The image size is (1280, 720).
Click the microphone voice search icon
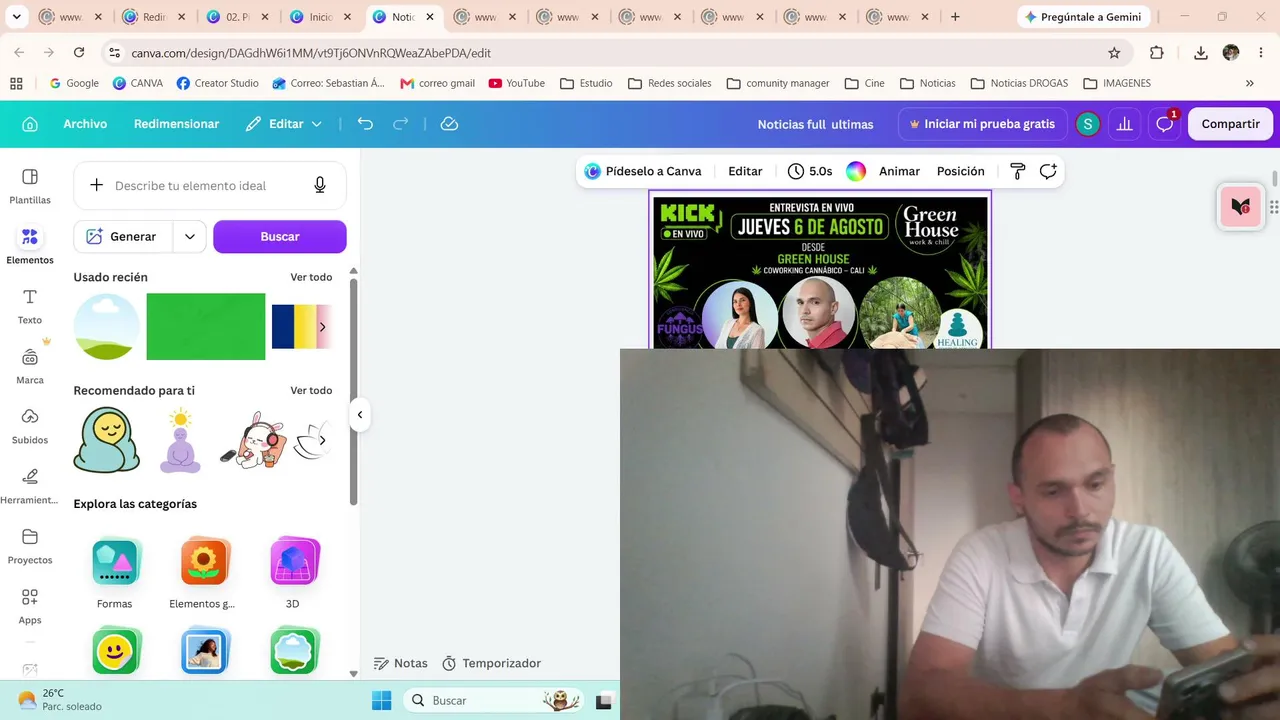320,185
